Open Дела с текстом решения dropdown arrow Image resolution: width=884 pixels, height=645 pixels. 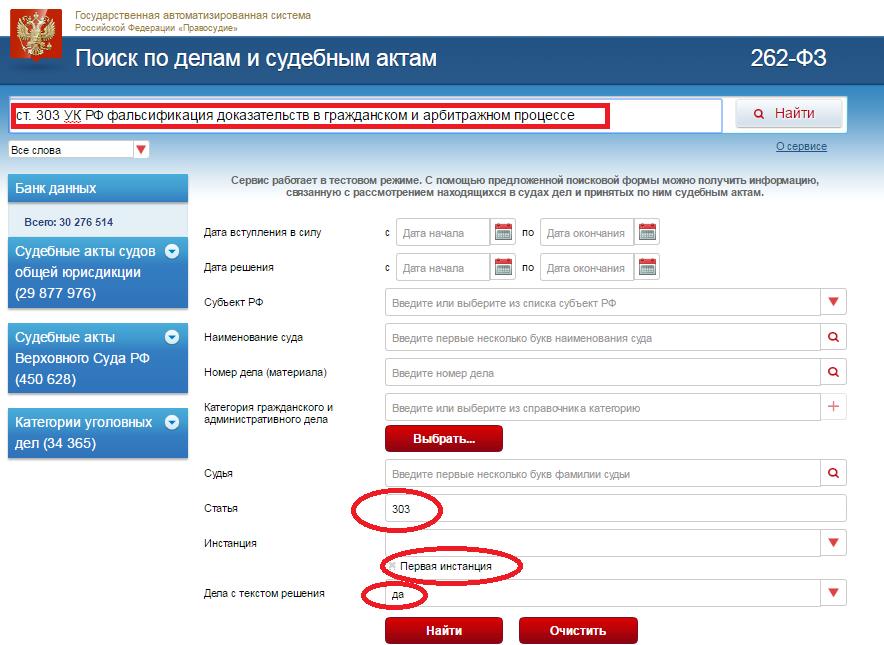point(833,593)
